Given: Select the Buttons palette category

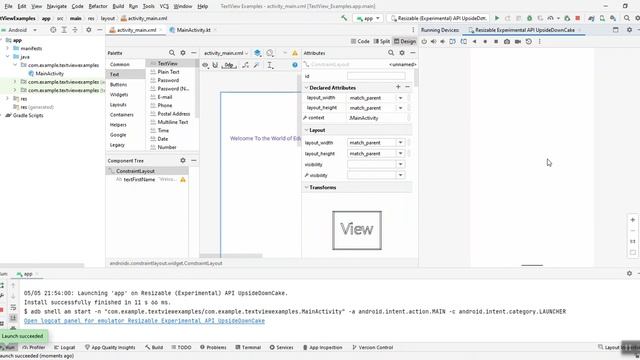Looking at the screenshot, I should 118,84.
